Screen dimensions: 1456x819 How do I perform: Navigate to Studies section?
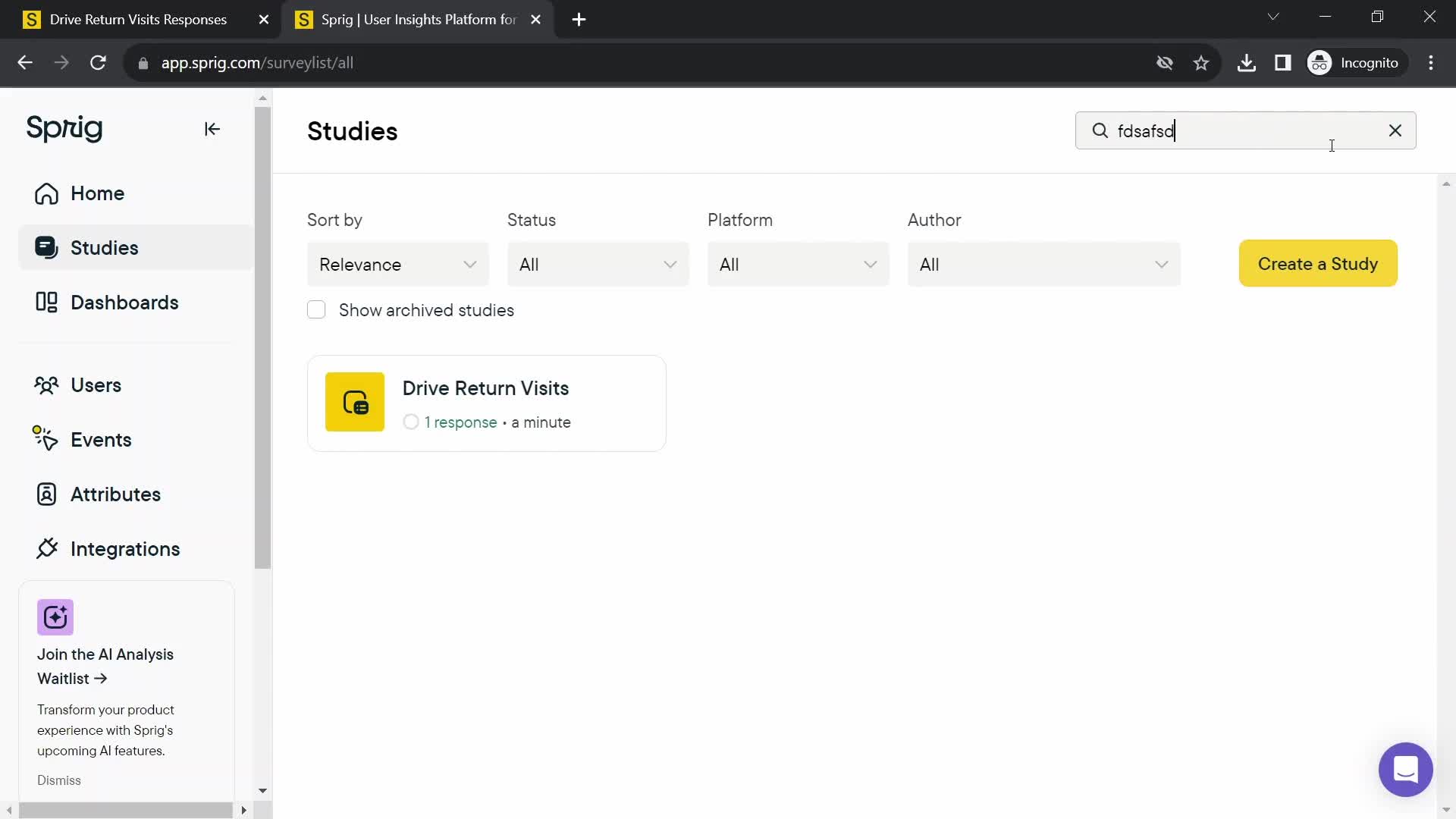105,248
